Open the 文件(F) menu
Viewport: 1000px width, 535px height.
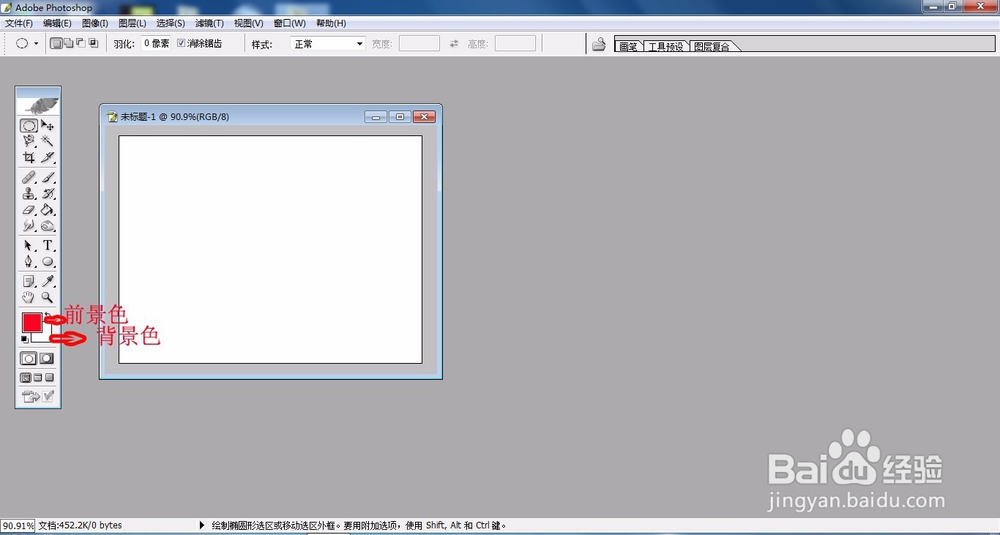click(x=18, y=23)
